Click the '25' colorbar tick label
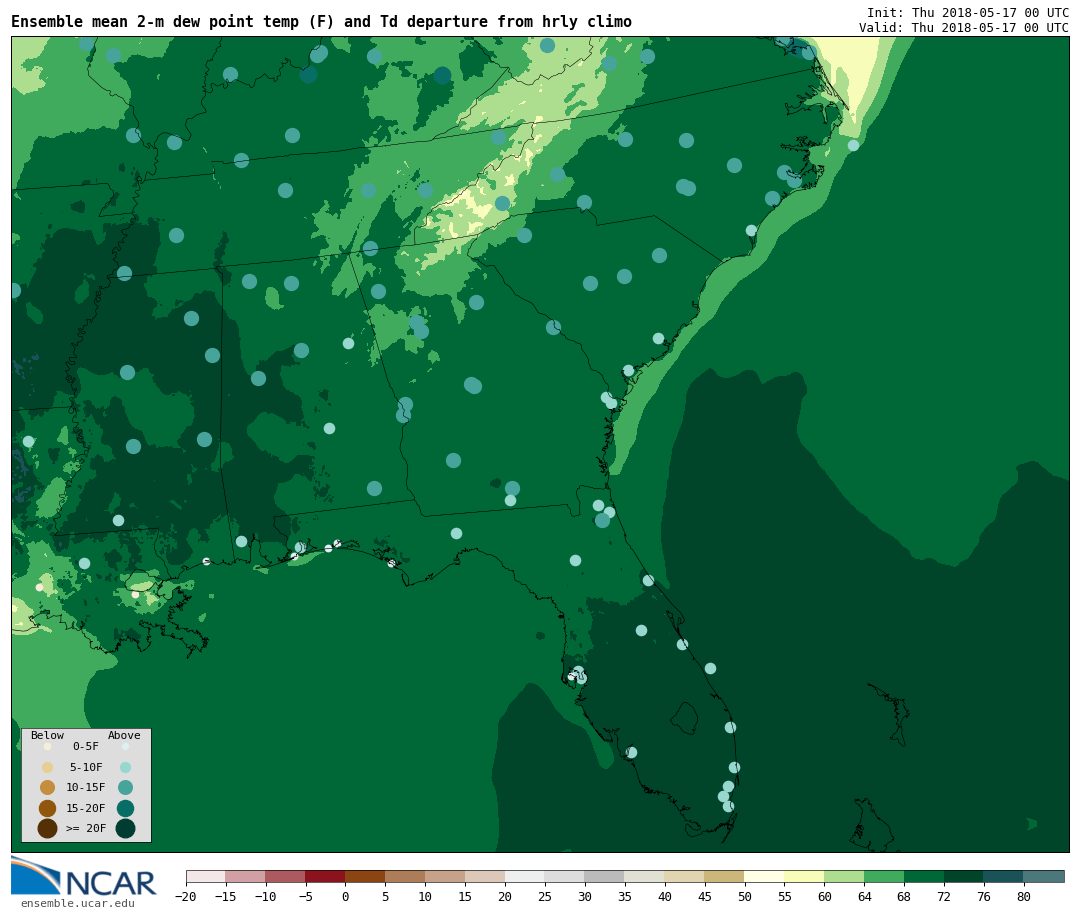This screenshot has height=915, width=1080. [x=544, y=896]
